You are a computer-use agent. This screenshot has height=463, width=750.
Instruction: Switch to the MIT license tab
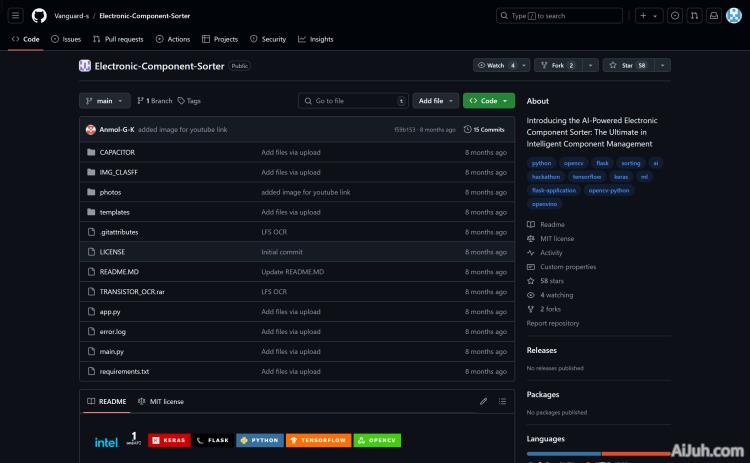(161, 401)
